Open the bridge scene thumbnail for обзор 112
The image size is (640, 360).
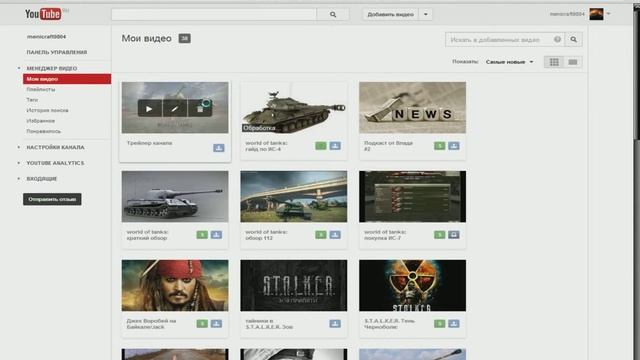coord(294,196)
